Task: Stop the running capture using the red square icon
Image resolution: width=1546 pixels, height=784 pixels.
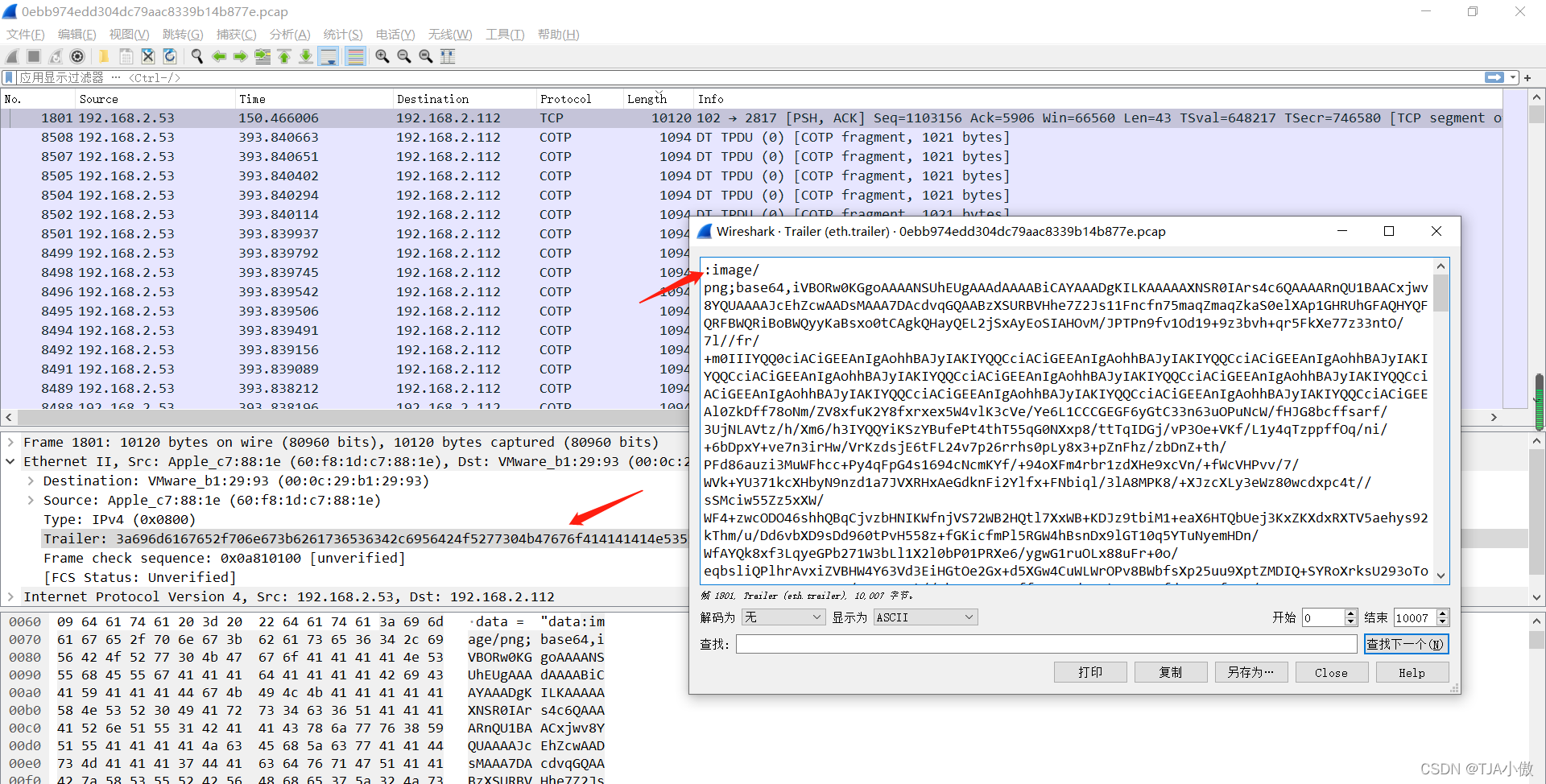Action: (33, 56)
